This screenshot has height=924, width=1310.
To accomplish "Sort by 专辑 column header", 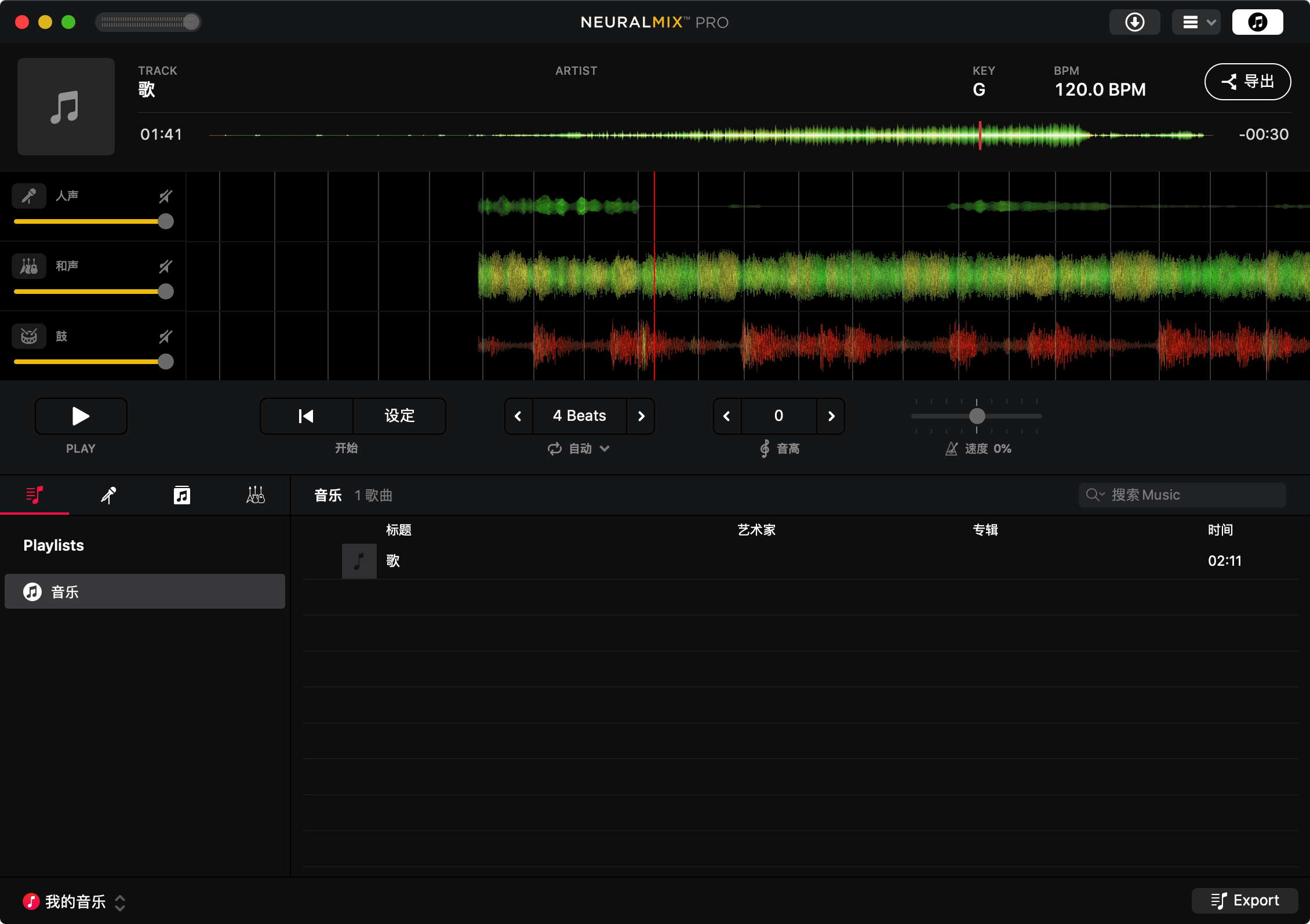I will tap(985, 530).
